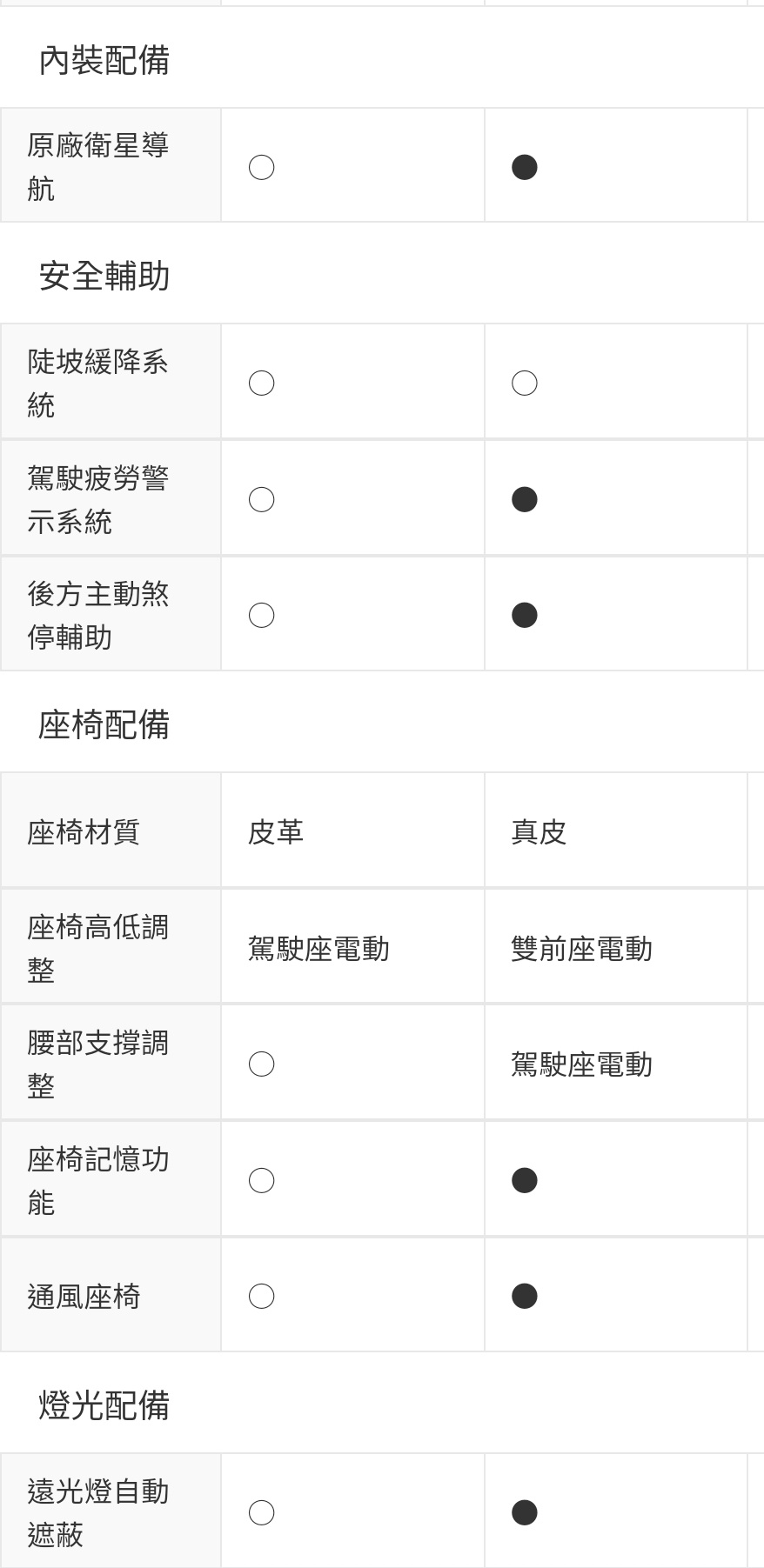Click the filled dot for 原廠衛星導航
Image resolution: width=764 pixels, height=1568 pixels.
click(524, 167)
